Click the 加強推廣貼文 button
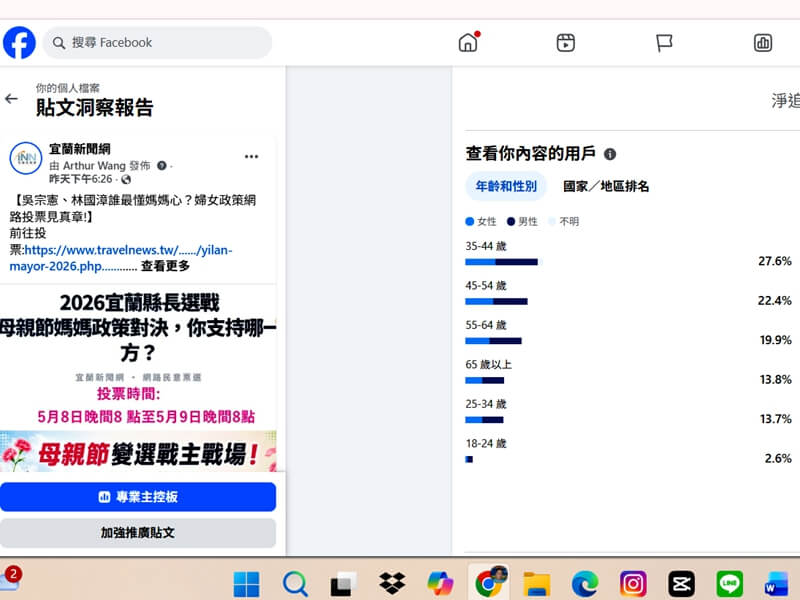 [138, 533]
